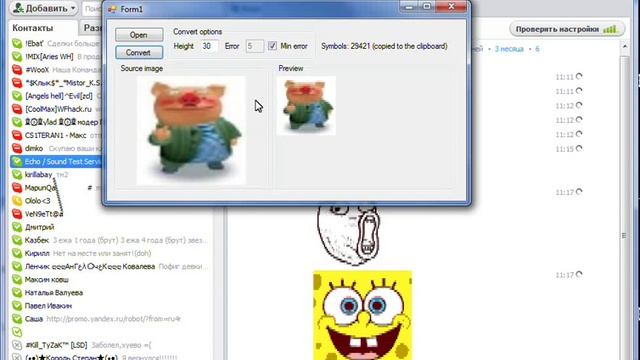Edit the Height value field

[209, 46]
